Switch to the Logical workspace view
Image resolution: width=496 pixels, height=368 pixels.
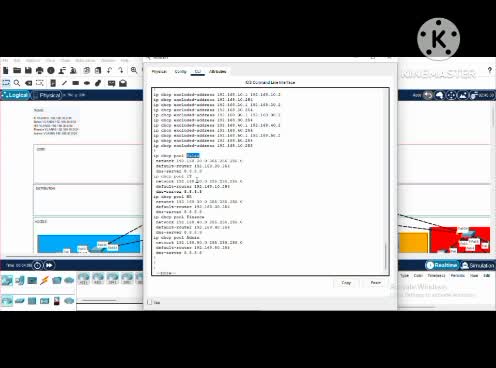[x=15, y=95]
